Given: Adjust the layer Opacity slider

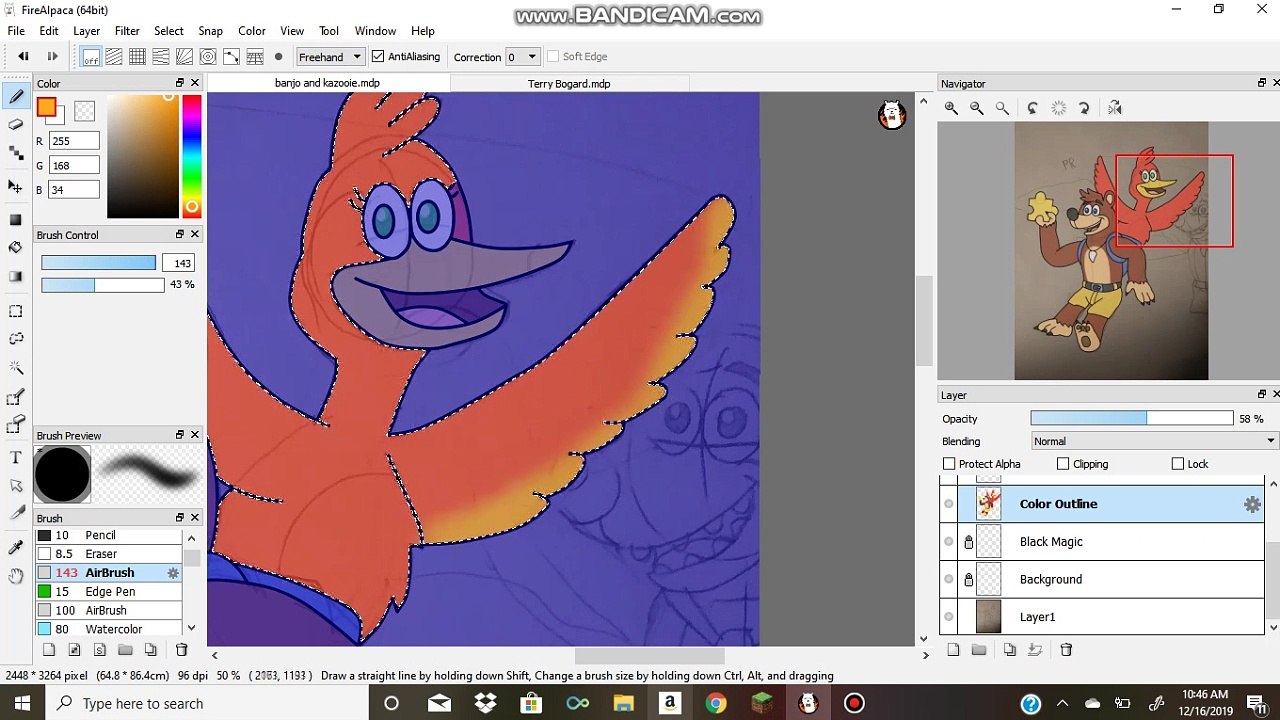Looking at the screenshot, I should 1131,419.
